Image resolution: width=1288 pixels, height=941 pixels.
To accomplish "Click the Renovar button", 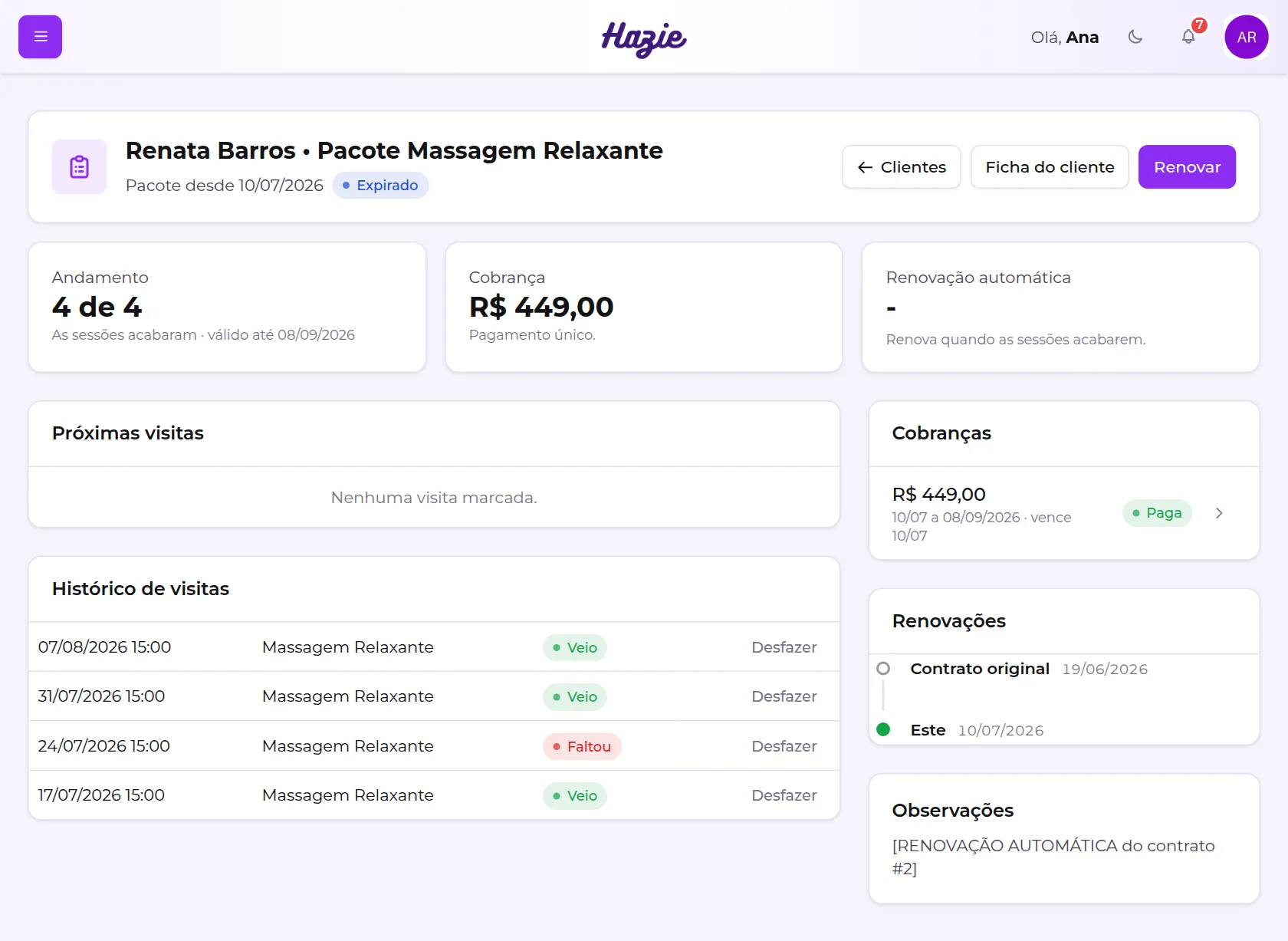I will click(1187, 166).
